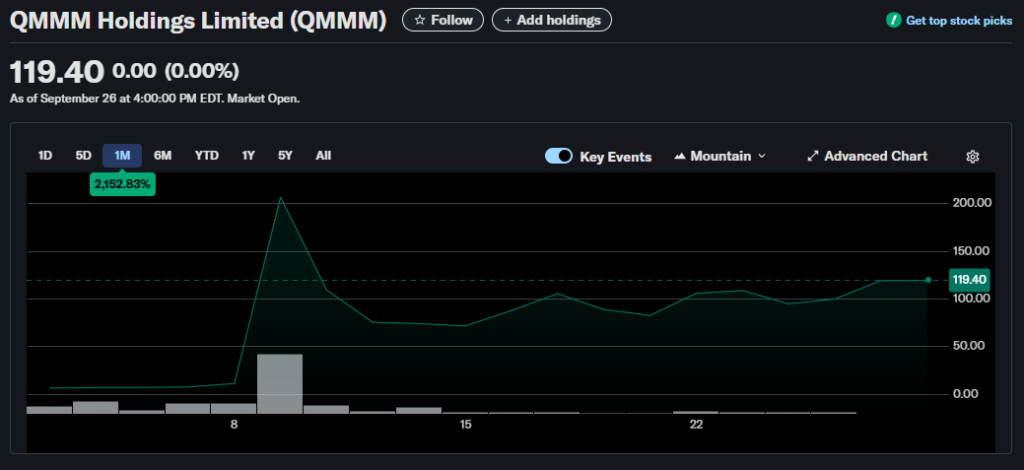1024x470 pixels.
Task: Show the 5Y price range
Action: (285, 155)
